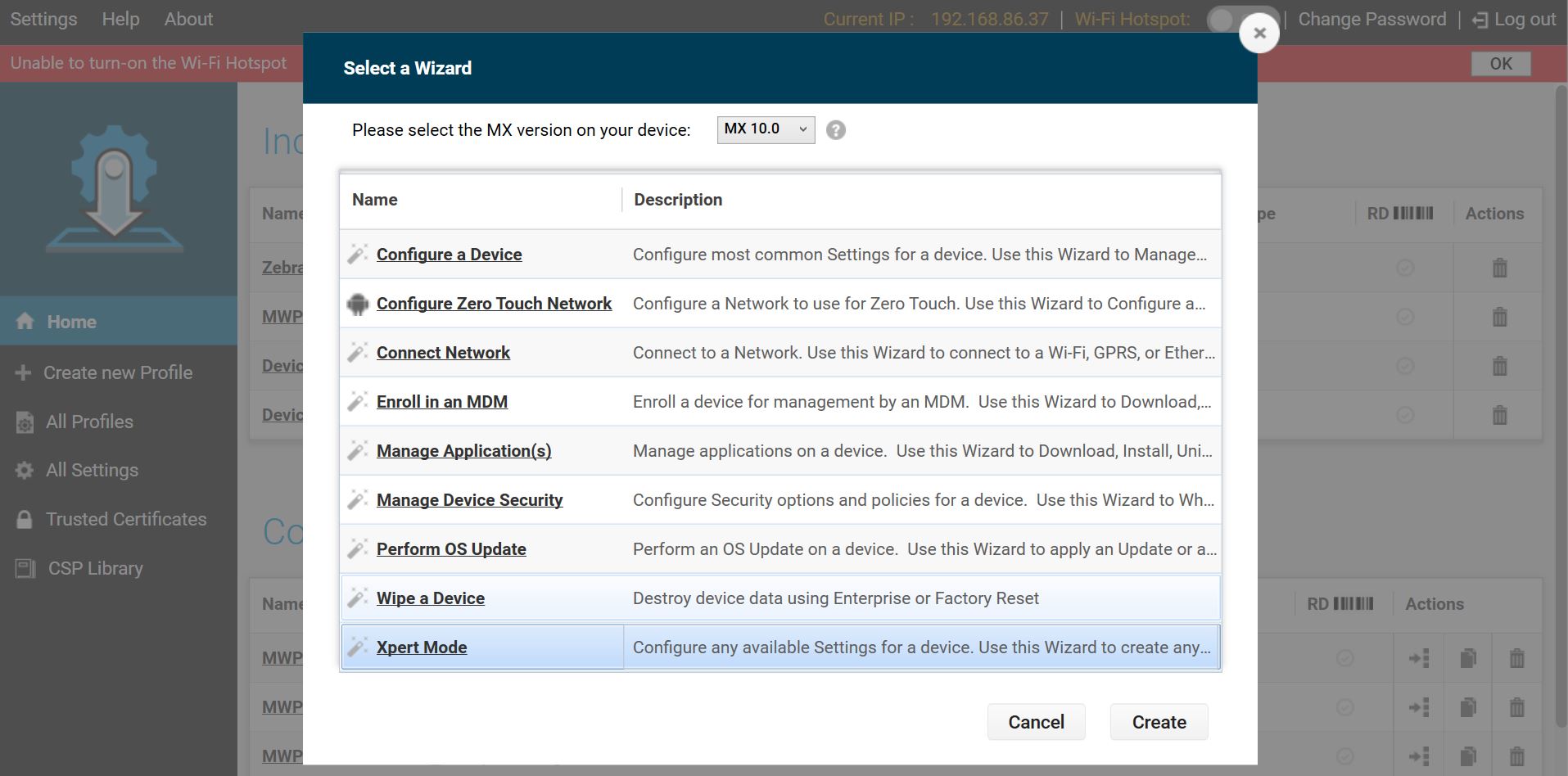Dismiss the hotspot error with OK
This screenshot has width=1568, height=776.
(x=1500, y=64)
